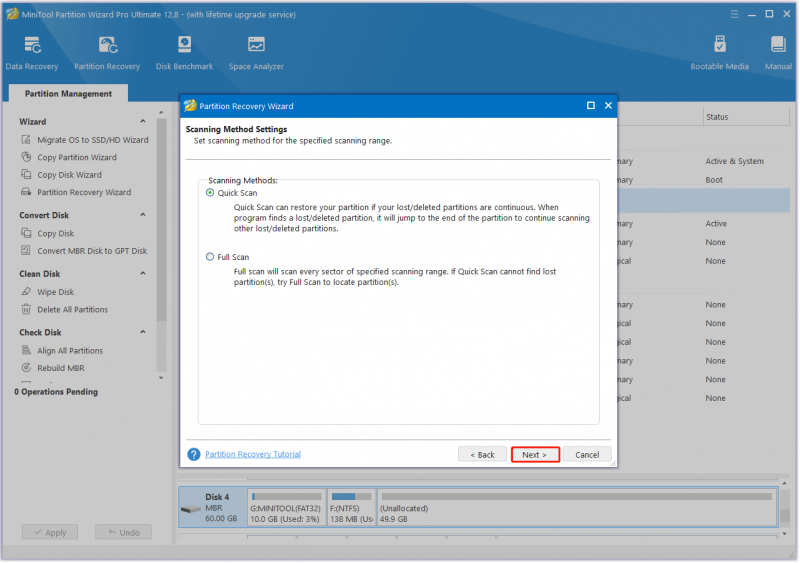Click the Back button
The width and height of the screenshot is (800, 563).
tap(482, 454)
